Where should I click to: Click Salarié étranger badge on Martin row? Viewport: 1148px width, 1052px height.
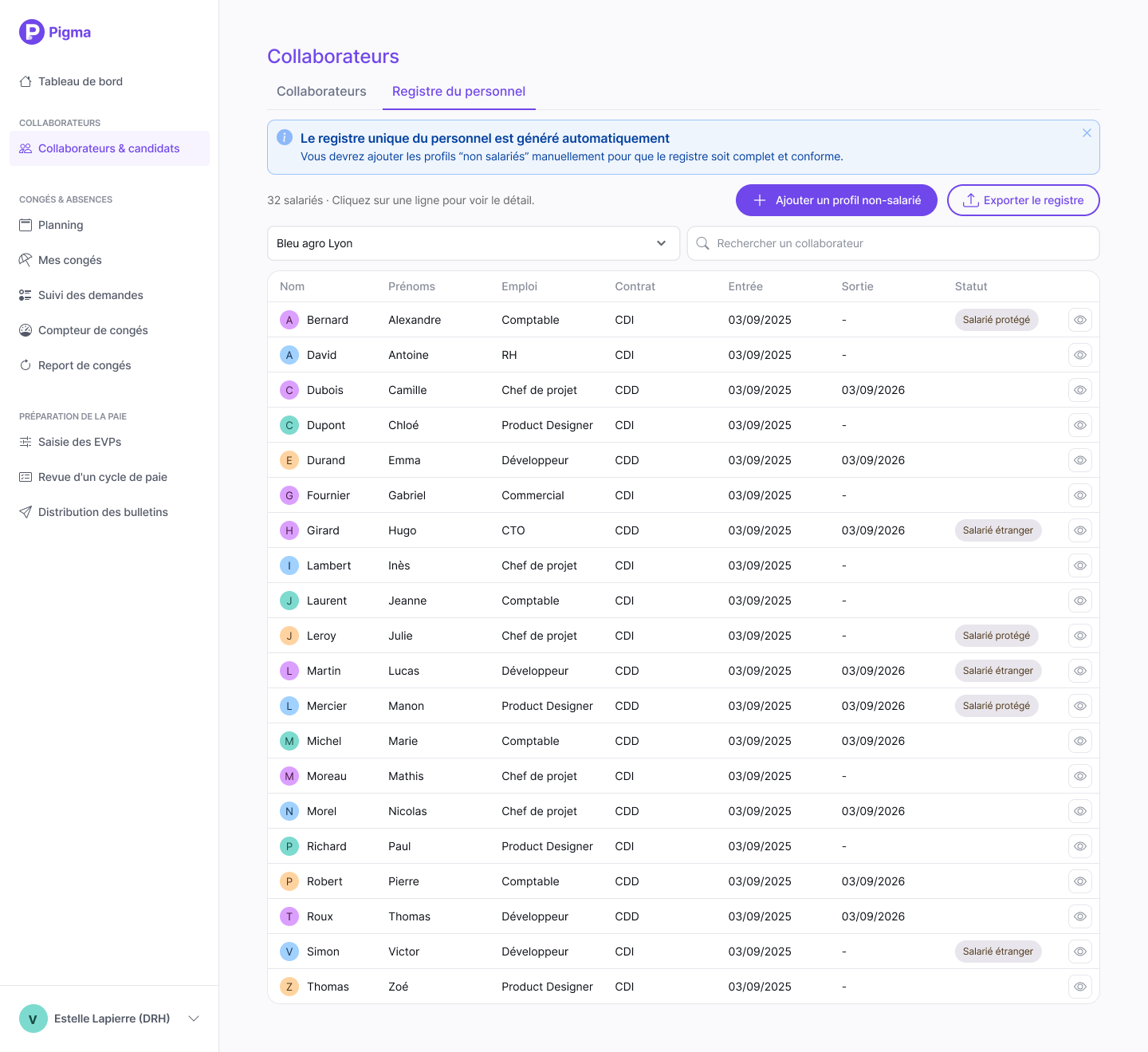click(998, 671)
